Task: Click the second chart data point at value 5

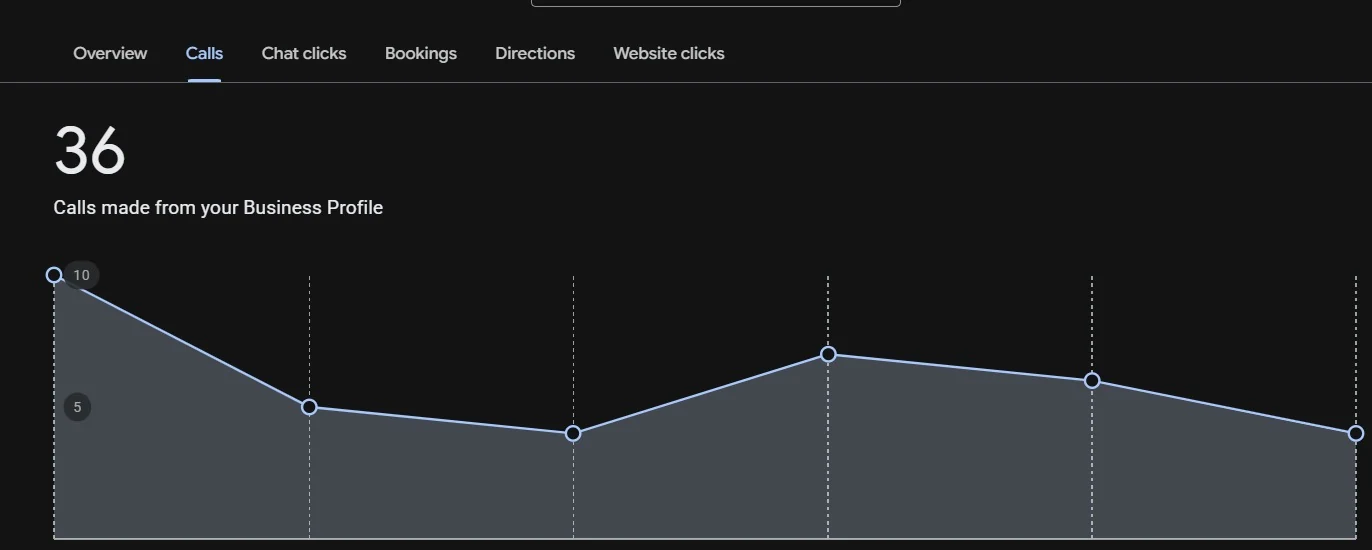Action: coord(309,407)
